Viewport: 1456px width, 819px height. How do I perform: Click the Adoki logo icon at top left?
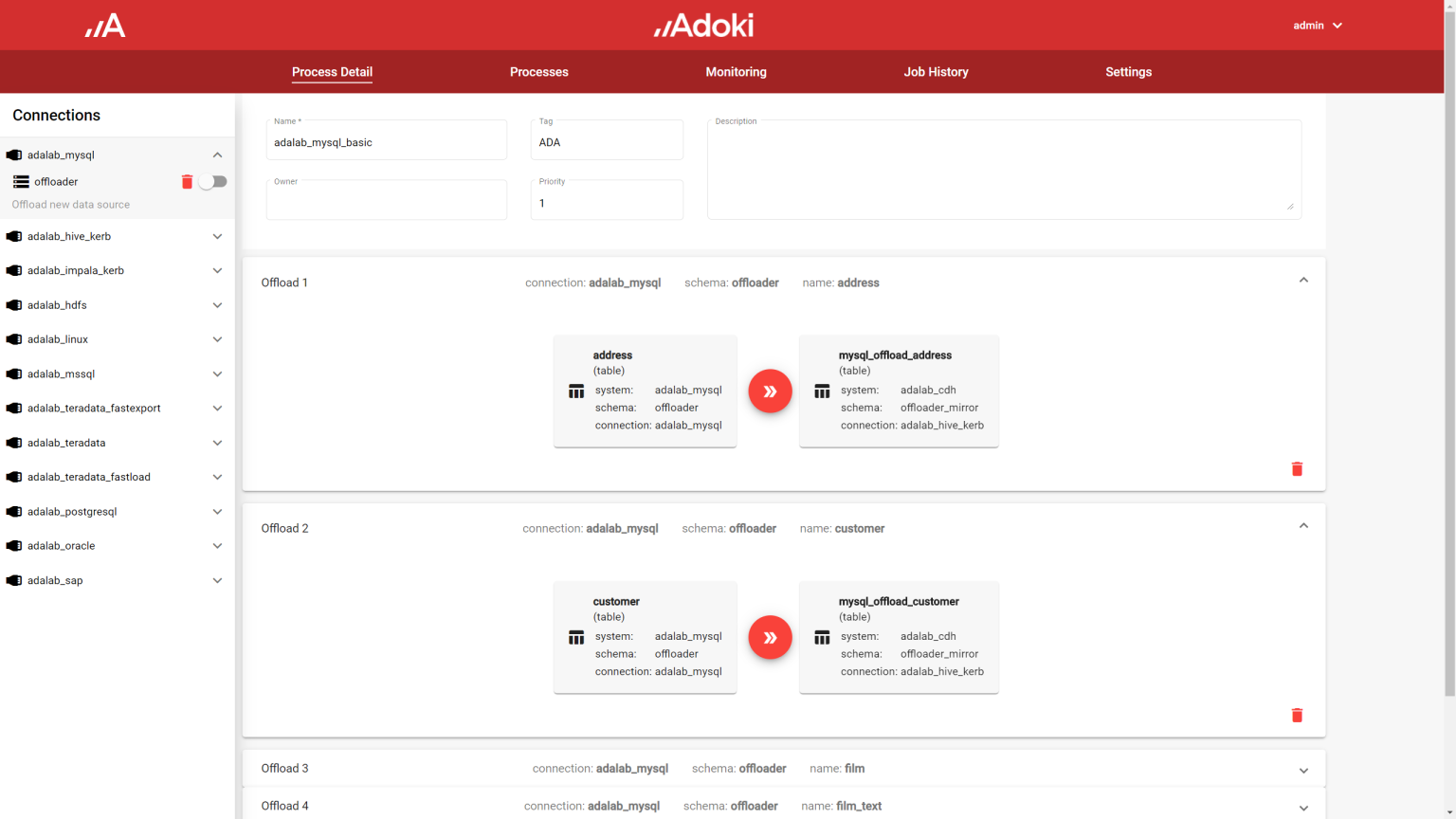point(105,26)
